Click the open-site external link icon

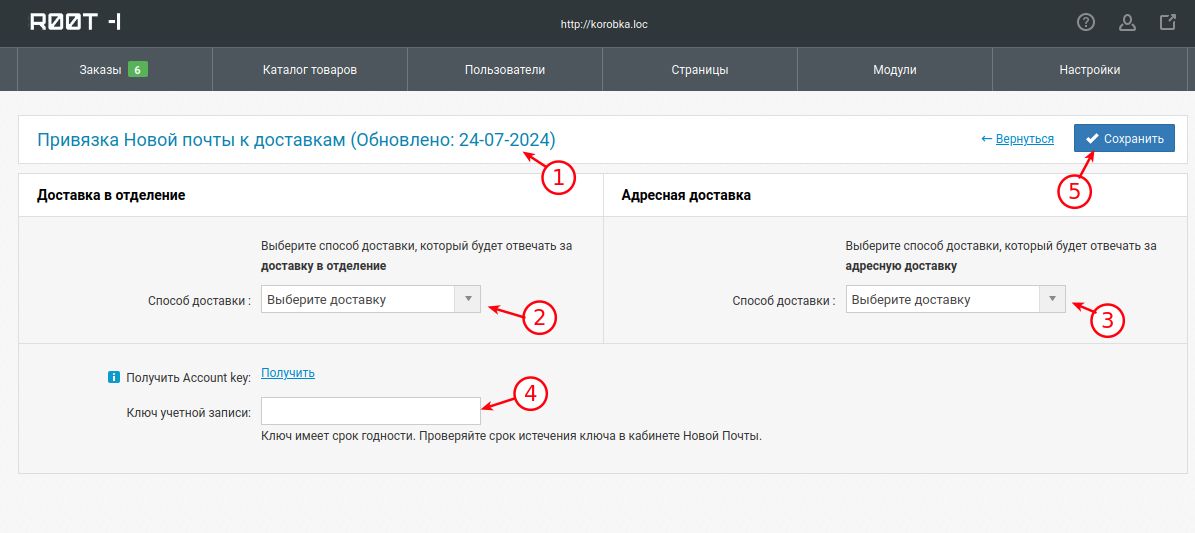tap(1168, 23)
